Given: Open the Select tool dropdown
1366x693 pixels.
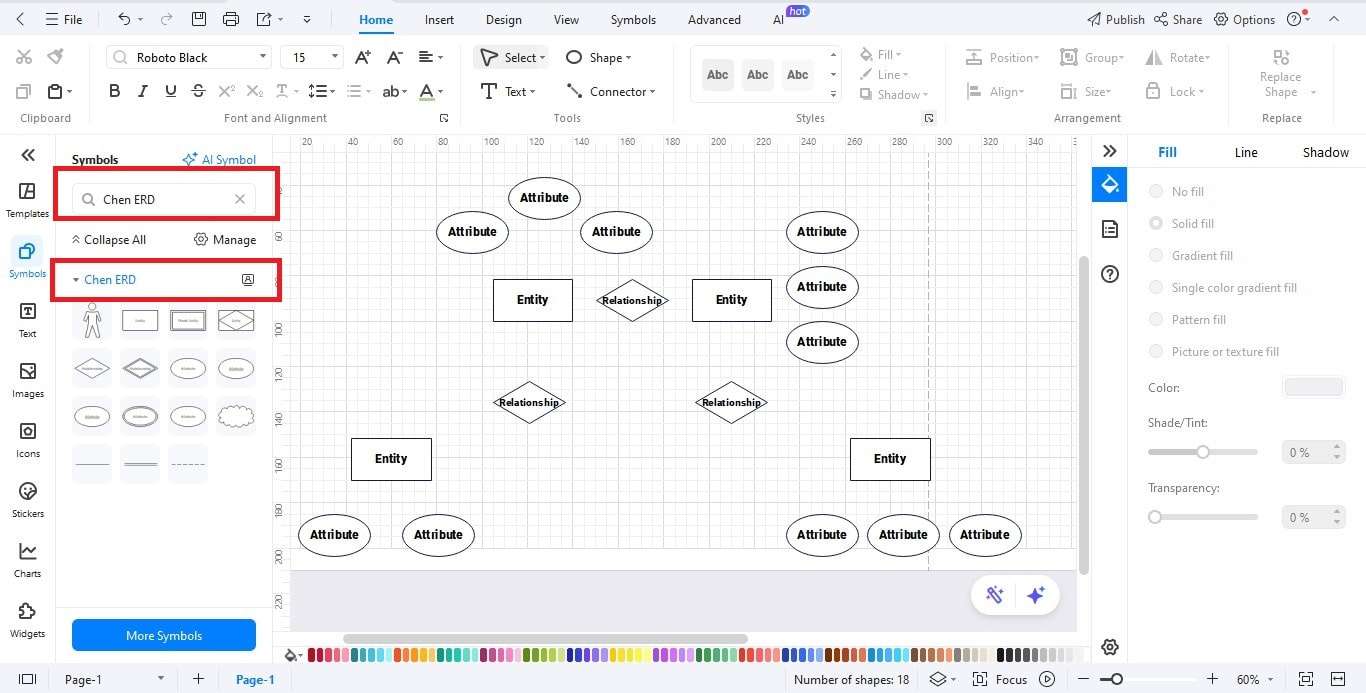Looking at the screenshot, I should pyautogui.click(x=543, y=58).
